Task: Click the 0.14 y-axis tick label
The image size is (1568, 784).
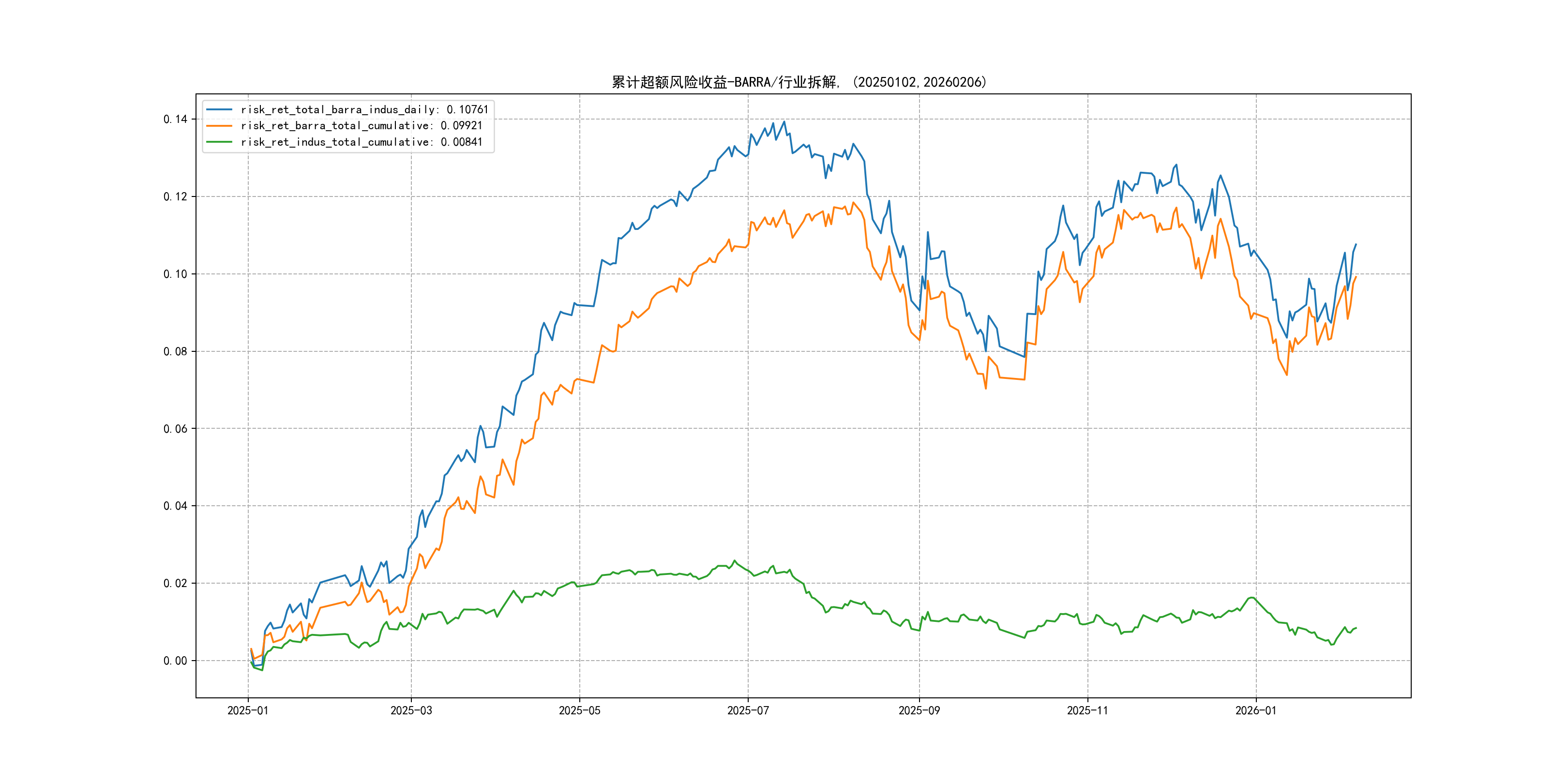Action: 175,120
